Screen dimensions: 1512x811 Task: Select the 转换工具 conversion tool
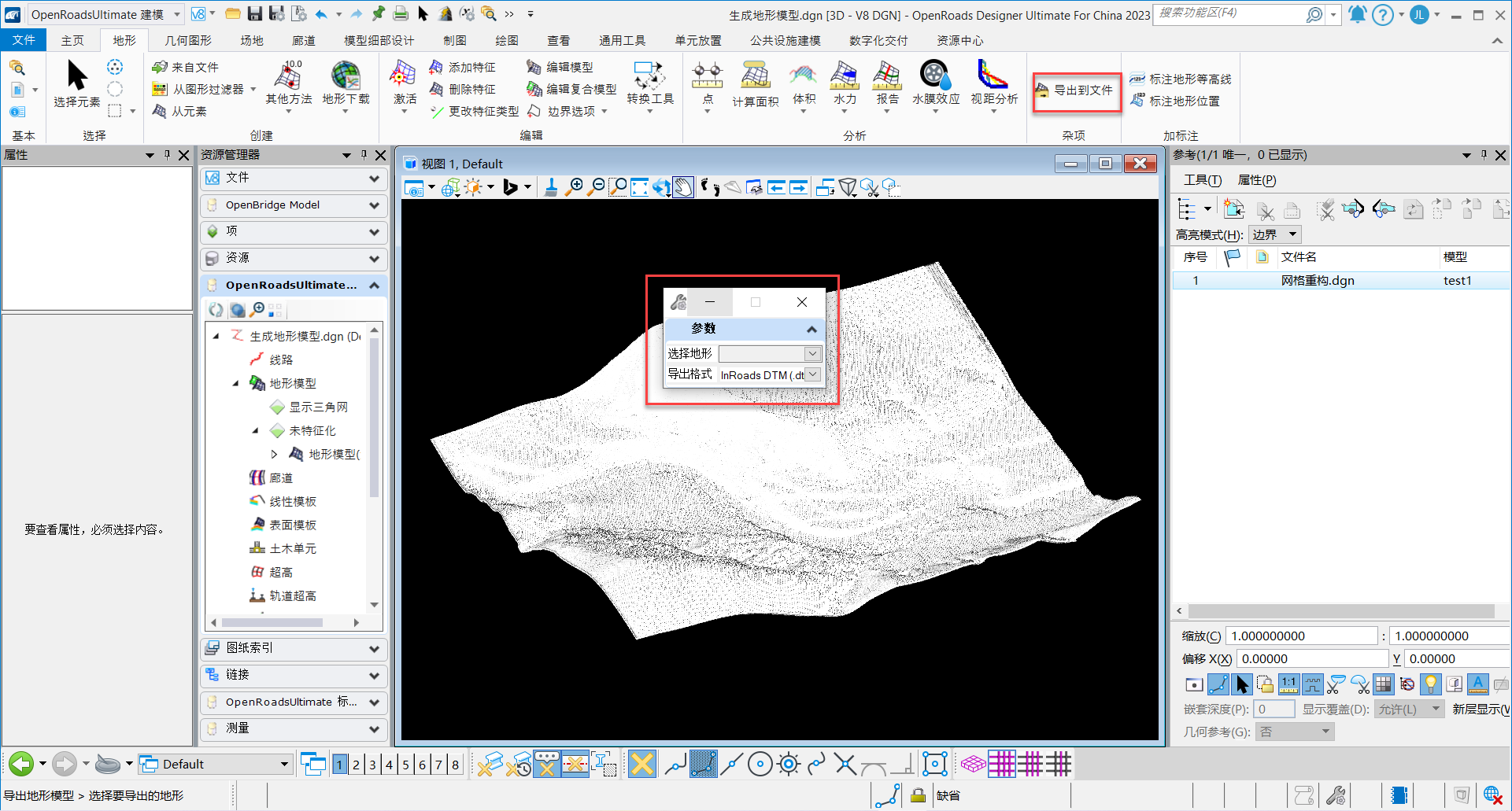coord(649,83)
